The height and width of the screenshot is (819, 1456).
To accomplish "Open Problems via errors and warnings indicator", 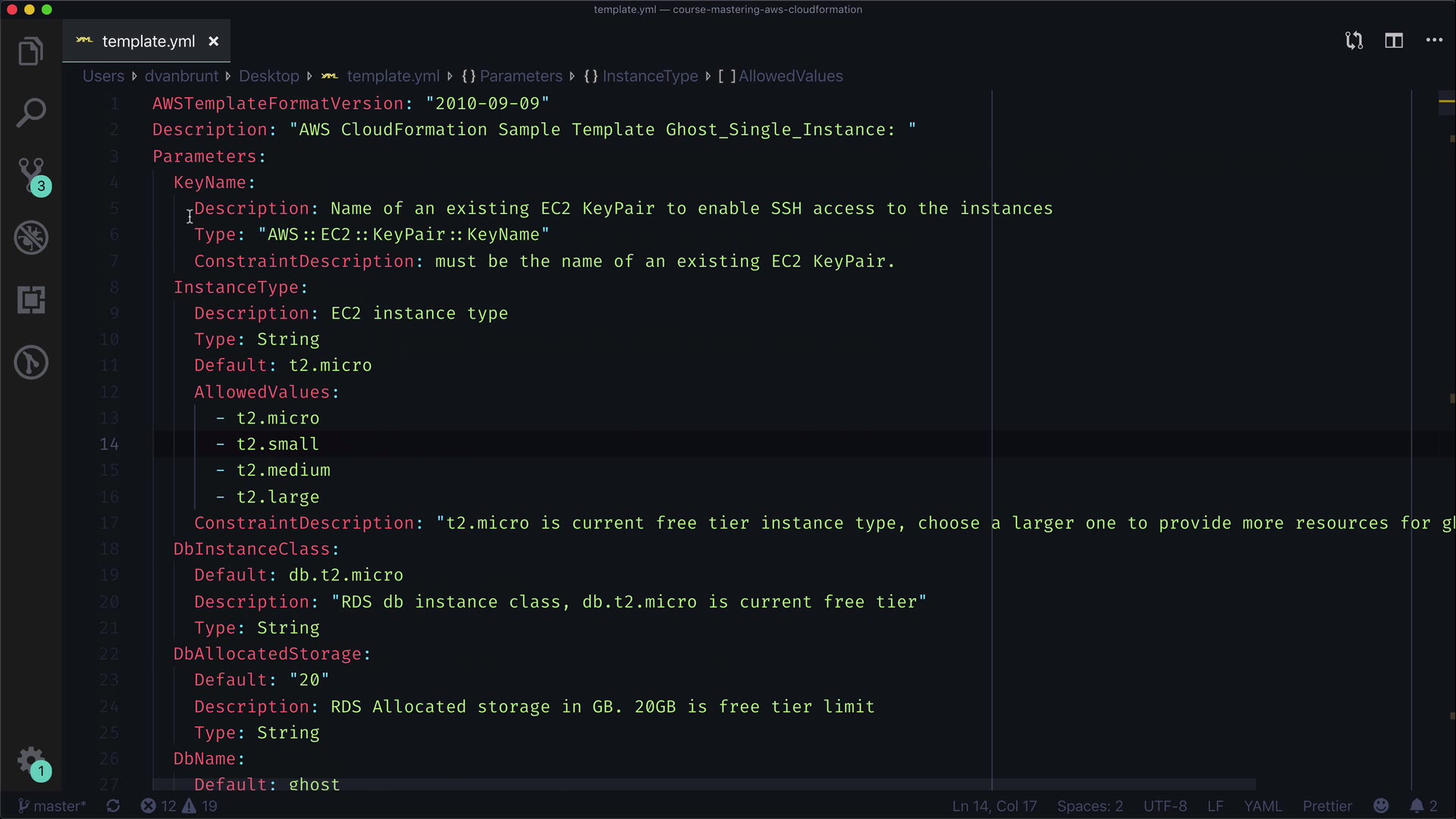I will 180,806.
